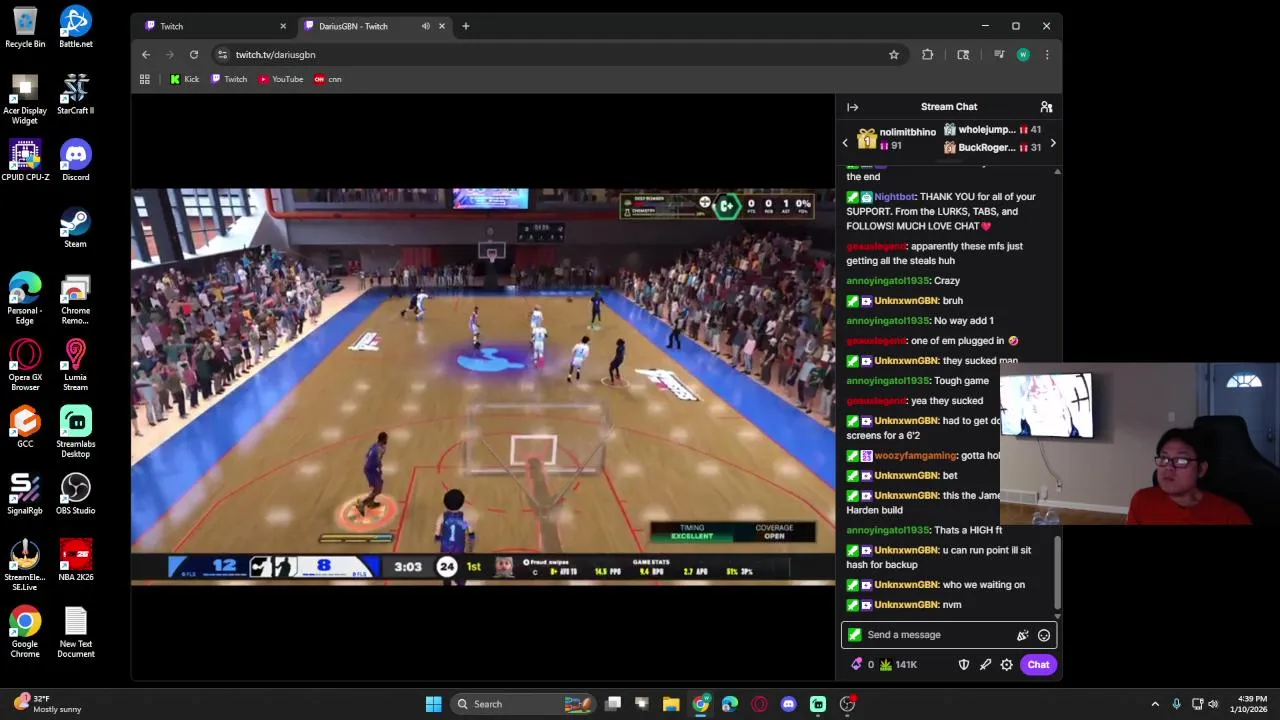This screenshot has width=1280, height=720.
Task: Open Chrome media controls
Action: pos(998,55)
